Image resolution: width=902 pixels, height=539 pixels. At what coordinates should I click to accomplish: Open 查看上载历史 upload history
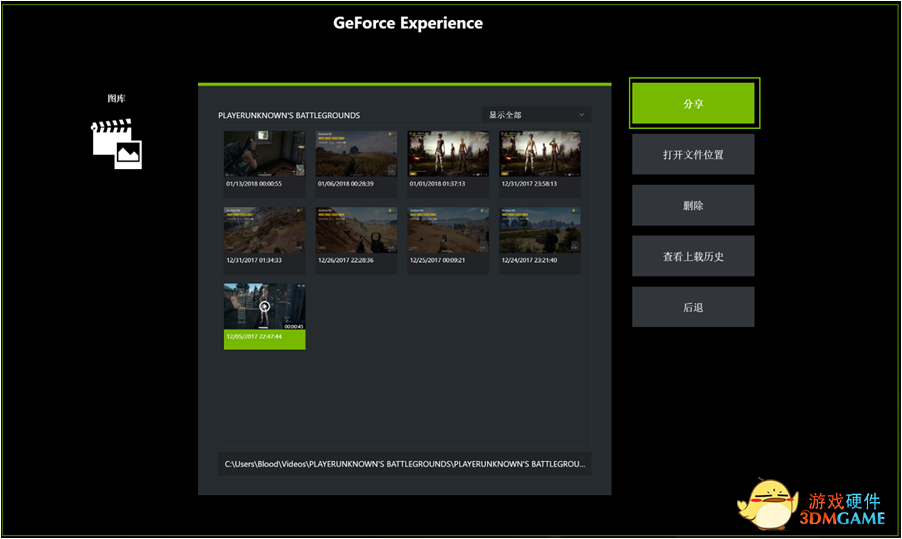pos(693,256)
